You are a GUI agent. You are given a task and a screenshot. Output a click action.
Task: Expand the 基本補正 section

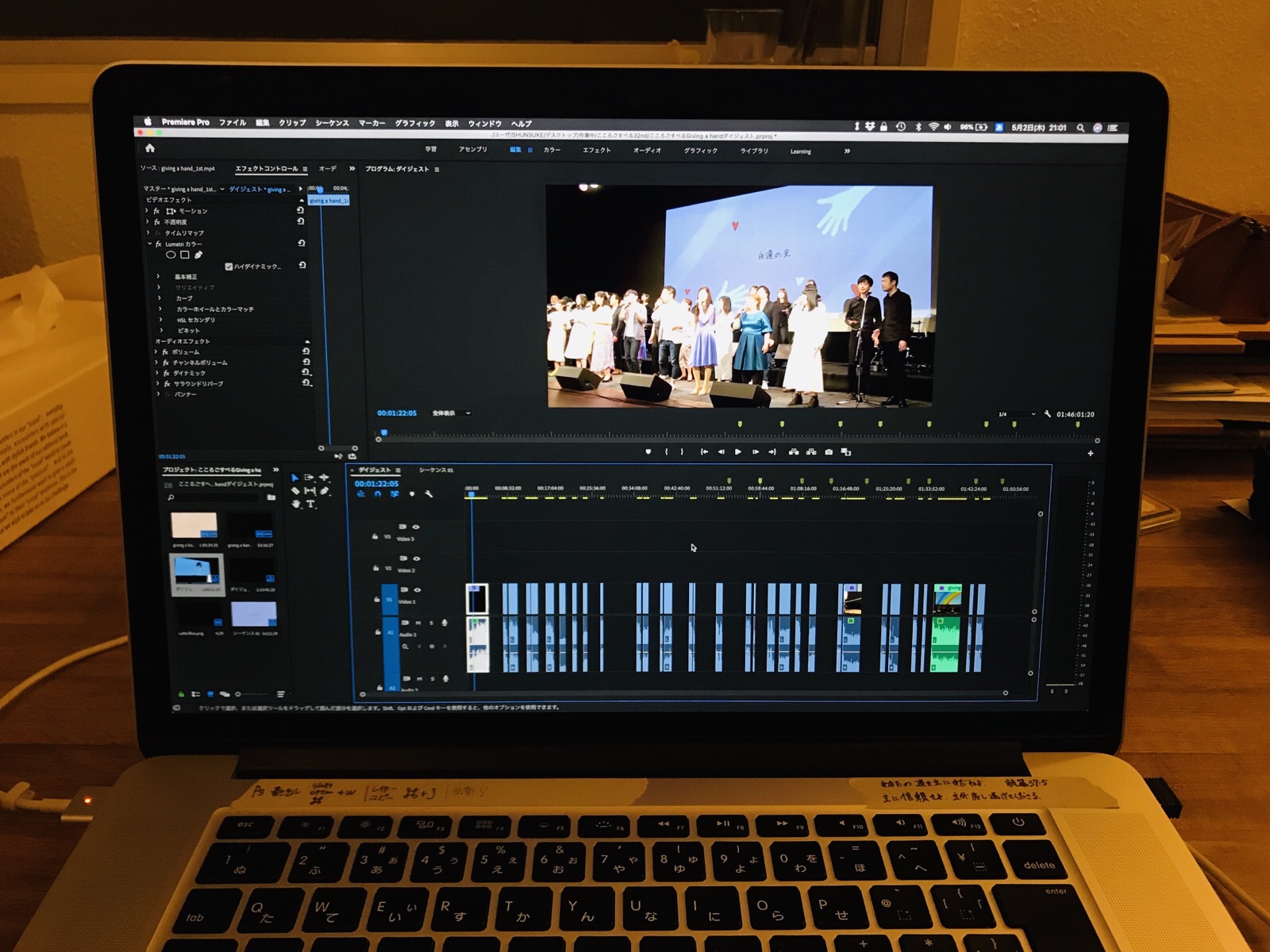[159, 277]
